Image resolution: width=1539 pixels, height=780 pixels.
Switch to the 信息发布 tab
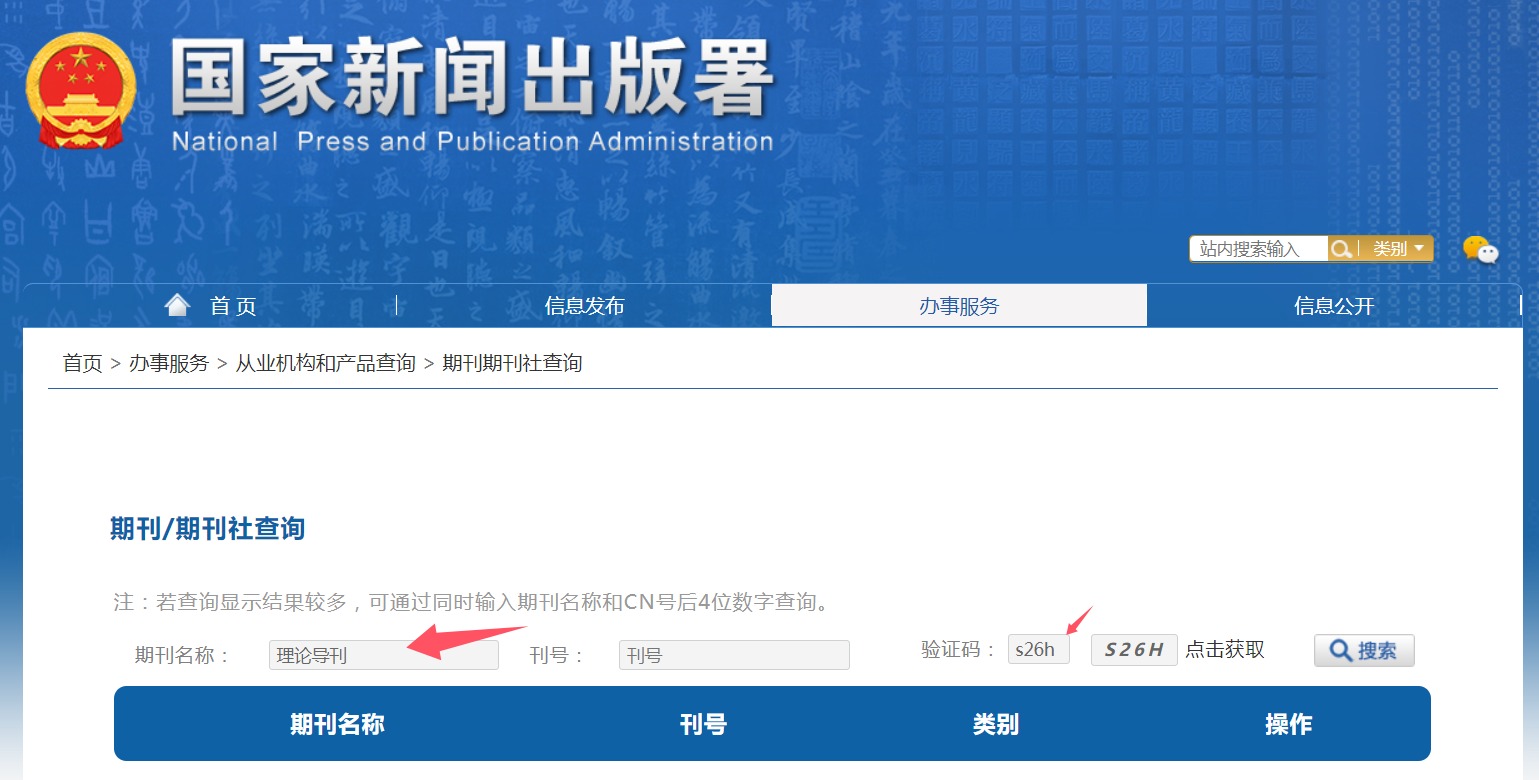(x=581, y=306)
